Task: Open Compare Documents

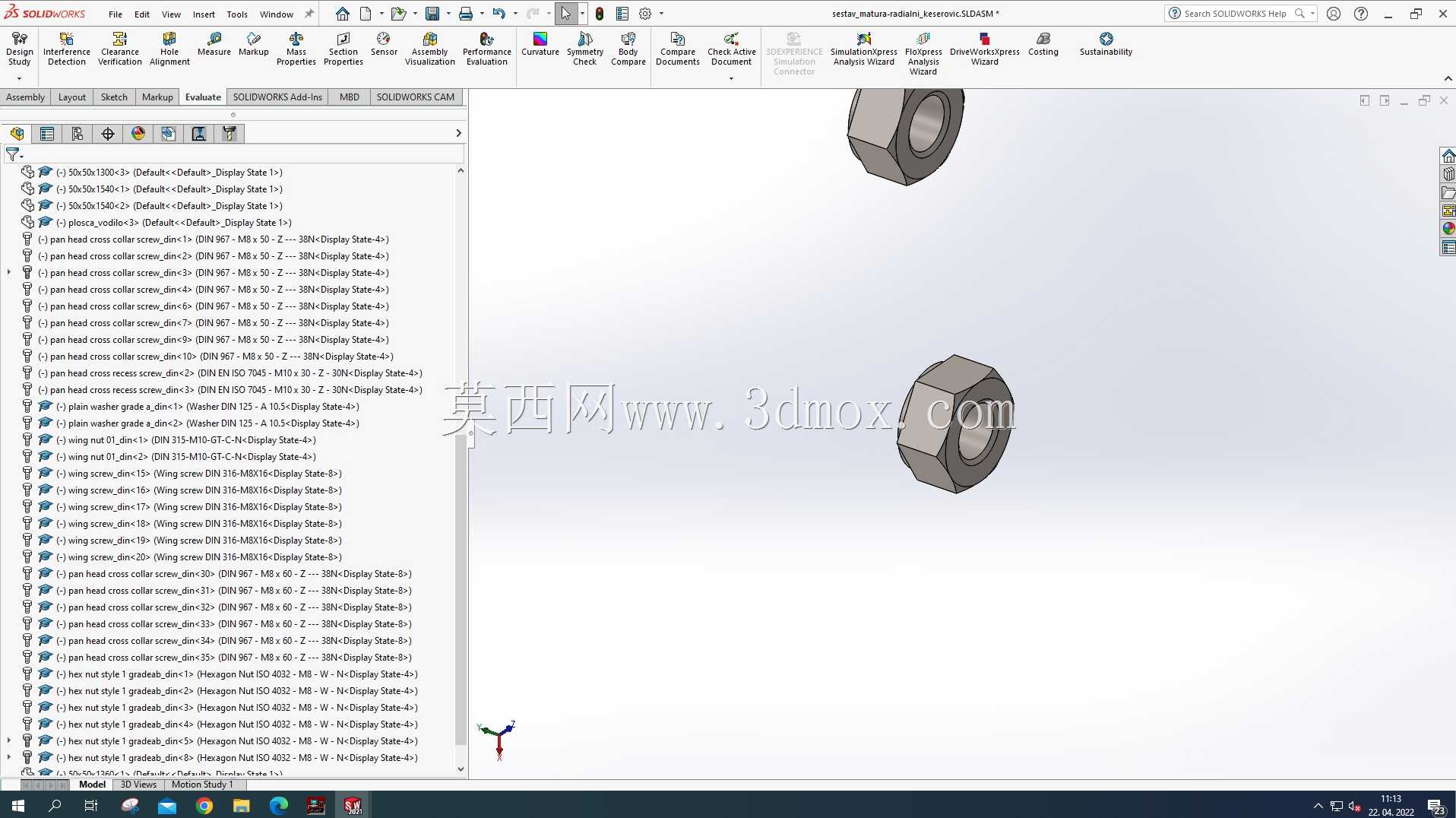Action: point(678,49)
